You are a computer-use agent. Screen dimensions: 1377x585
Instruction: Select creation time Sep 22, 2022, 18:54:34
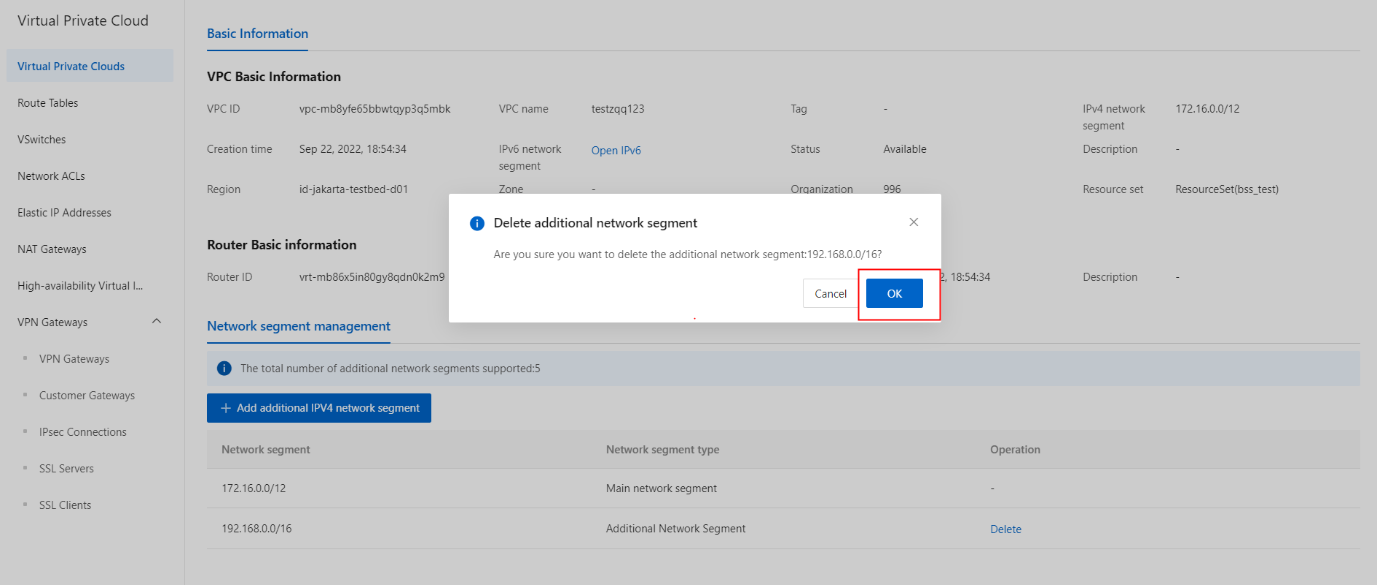(x=353, y=149)
